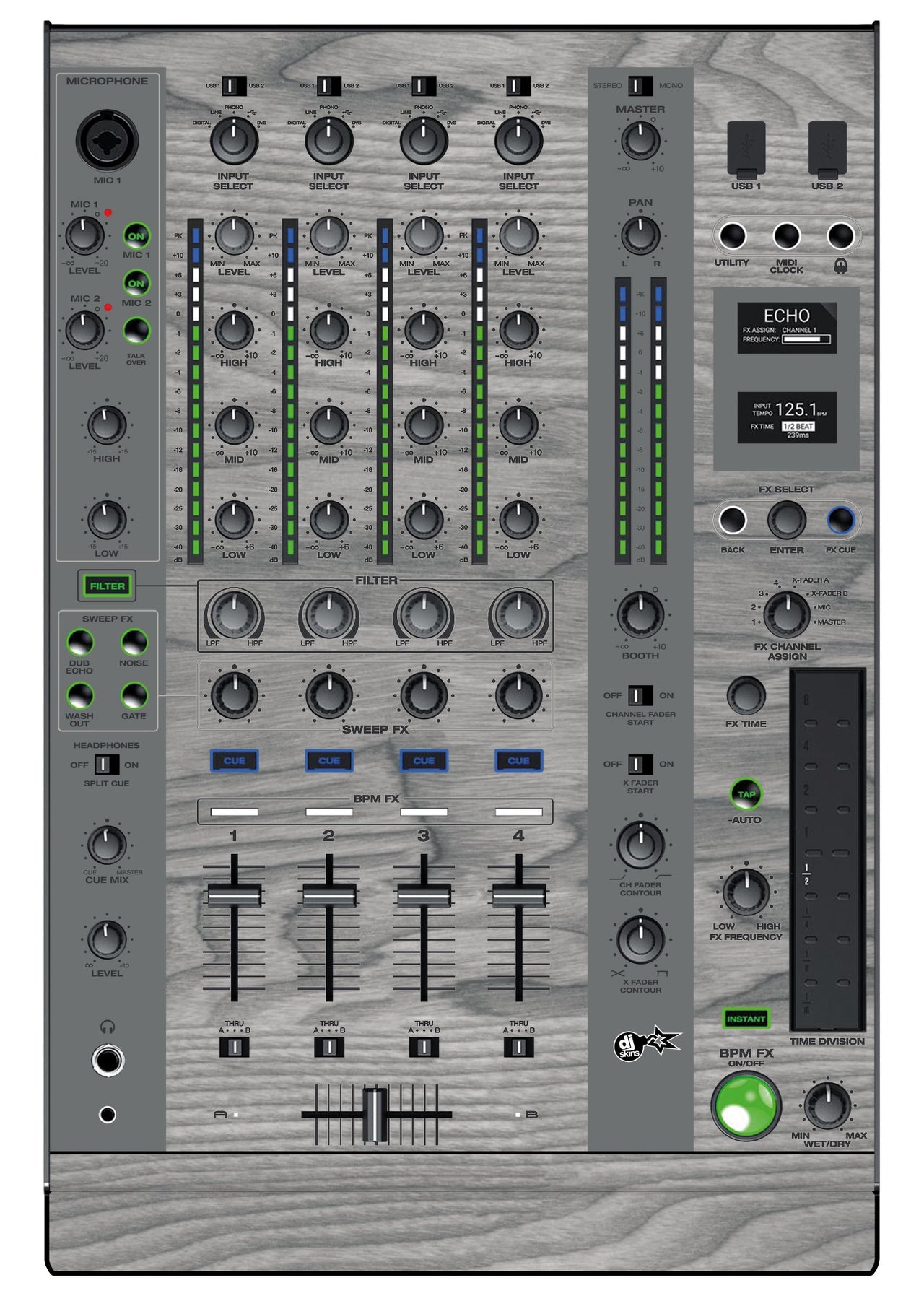Click the USB 1 port

(x=746, y=150)
